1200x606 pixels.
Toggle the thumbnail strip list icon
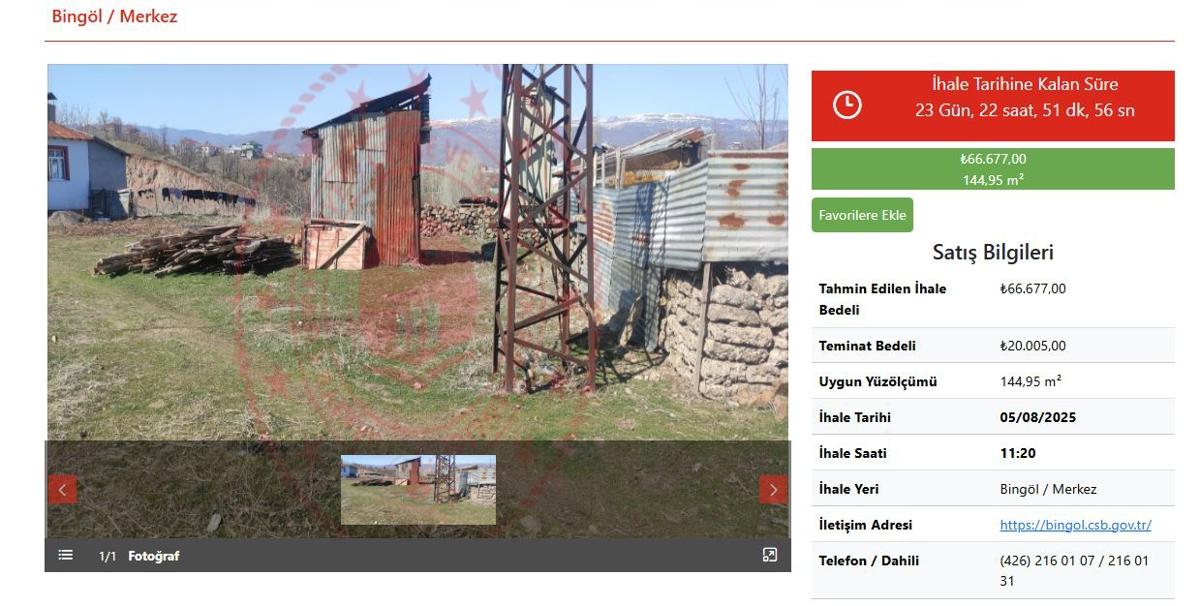click(x=66, y=555)
